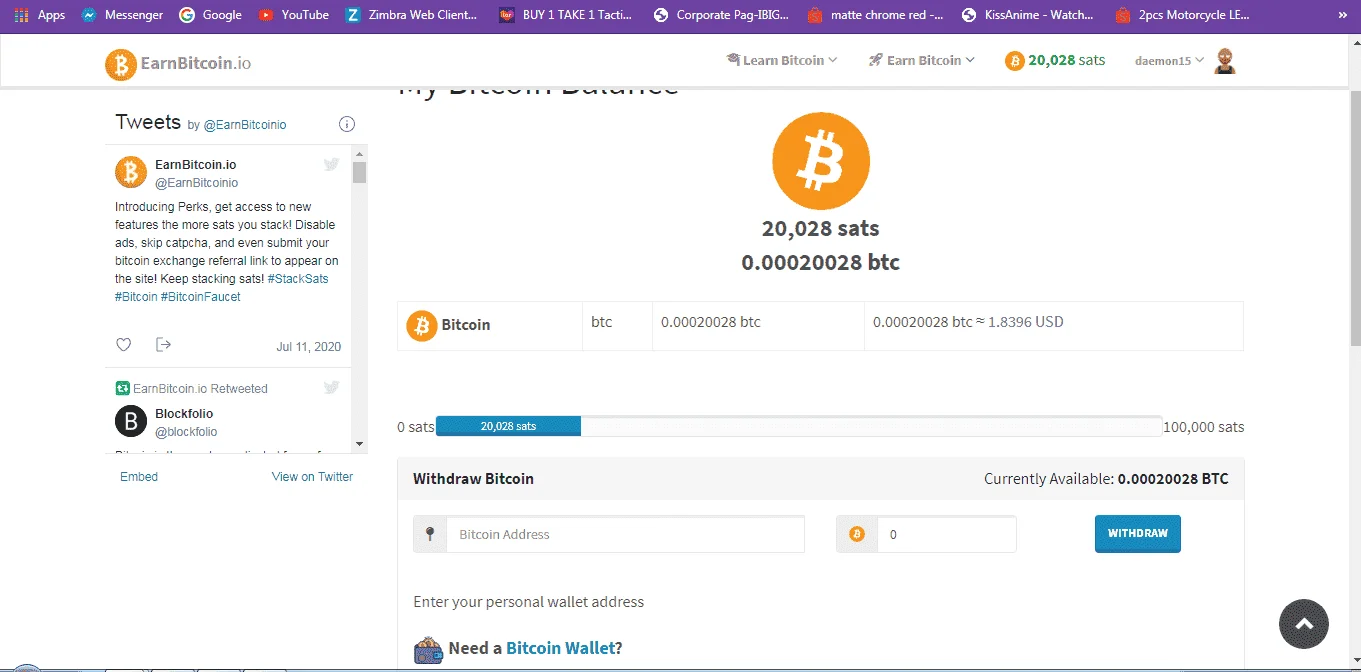The width and height of the screenshot is (1361, 672).
Task: Open the Tweets widget info icon
Action: pos(347,124)
